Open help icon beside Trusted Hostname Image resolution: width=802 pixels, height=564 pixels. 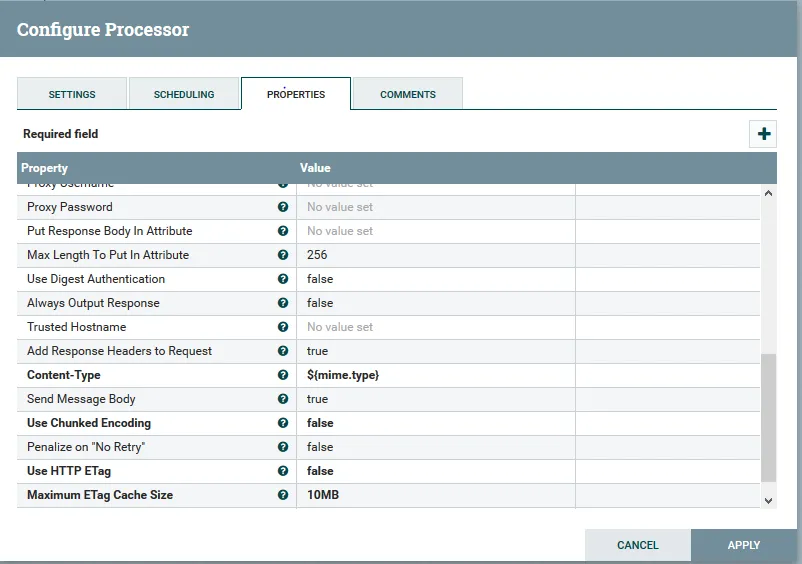(x=283, y=327)
